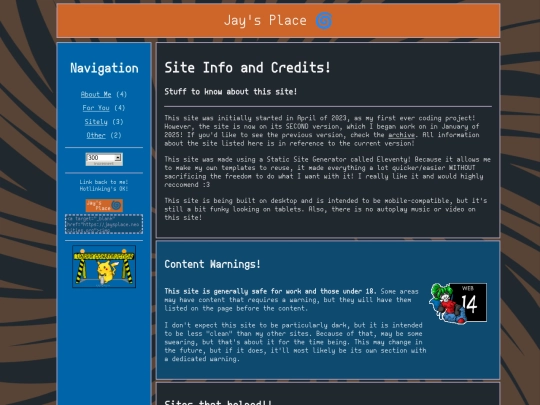Viewport: 540px width, 405px height.
Task: Open the About Me navigation link
Action: point(96,94)
